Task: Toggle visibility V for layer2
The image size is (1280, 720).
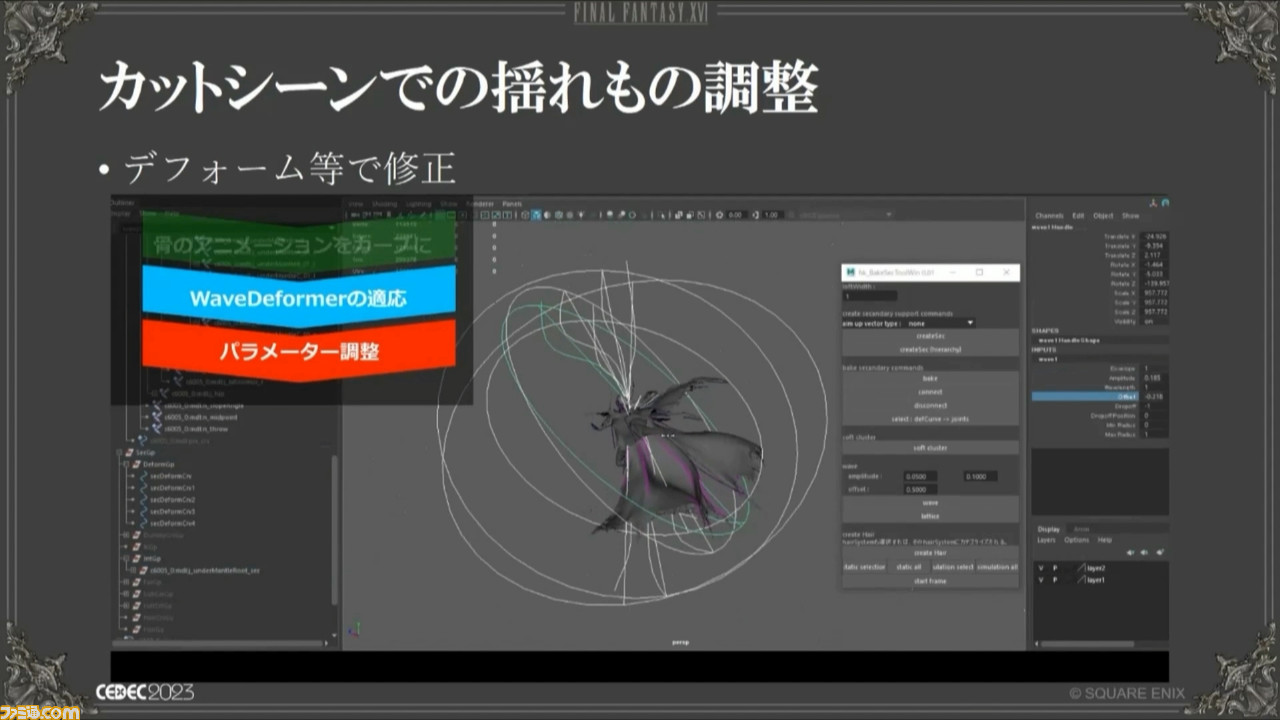Action: click(1041, 568)
